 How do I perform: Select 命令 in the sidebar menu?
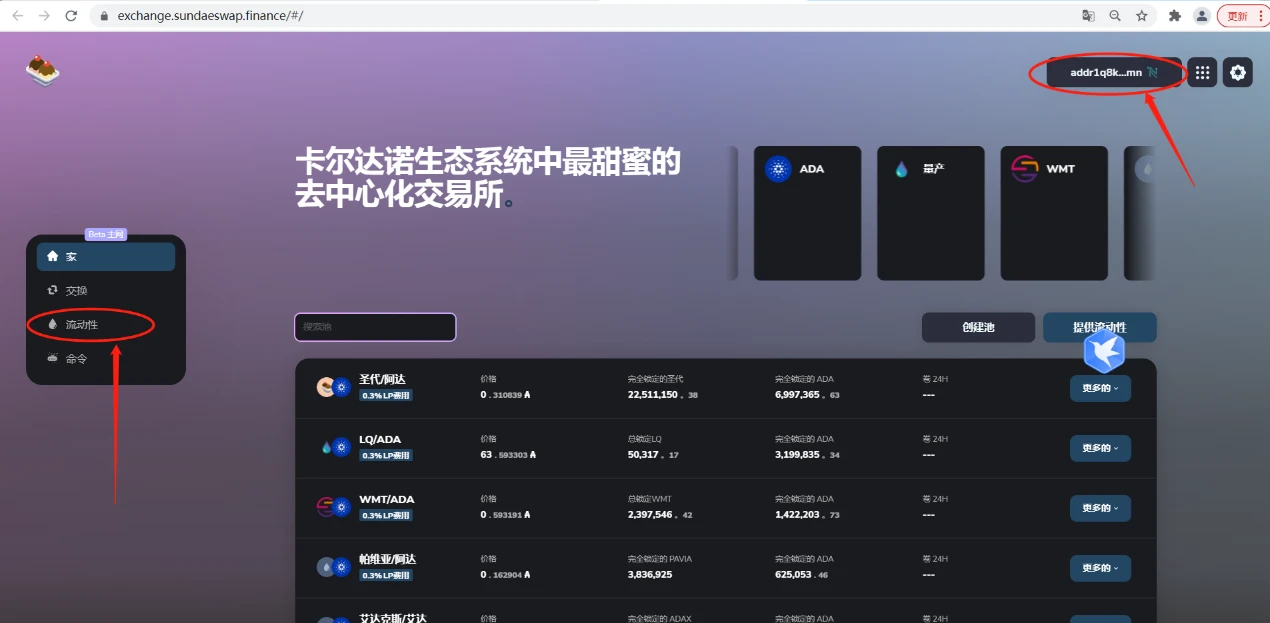click(x=76, y=358)
